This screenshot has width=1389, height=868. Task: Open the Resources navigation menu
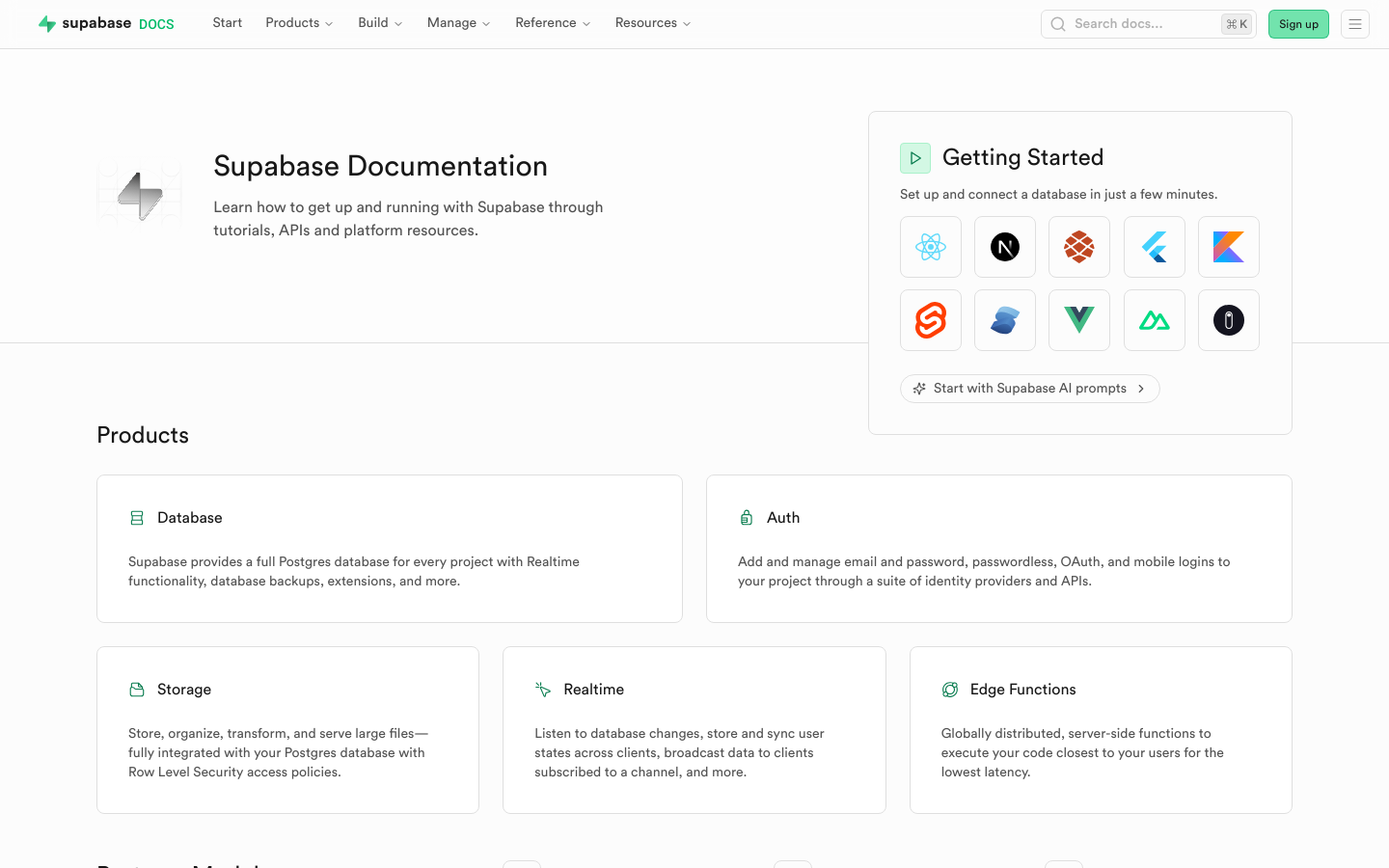pos(652,23)
